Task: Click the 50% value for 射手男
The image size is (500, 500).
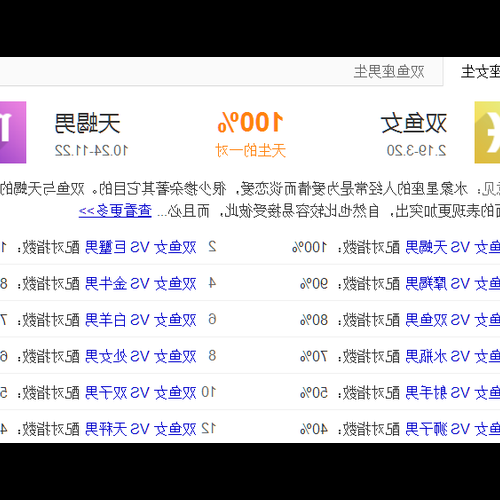Action: click(314, 393)
